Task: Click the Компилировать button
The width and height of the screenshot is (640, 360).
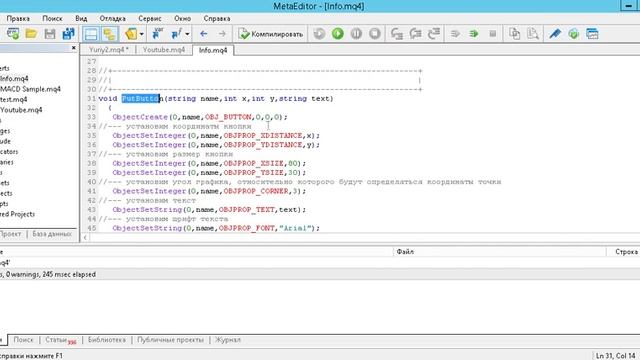Action: click(271, 34)
